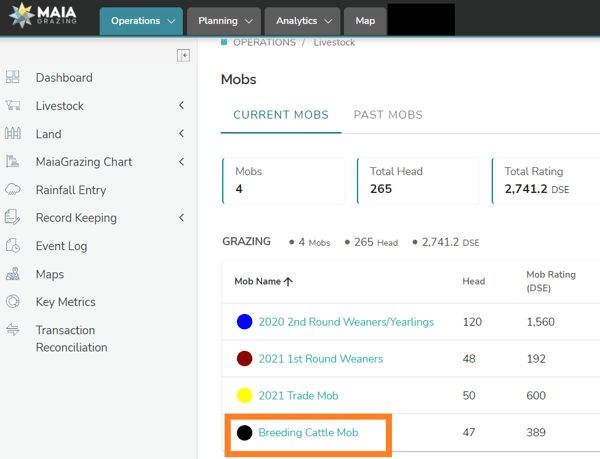Click the Land fence icon

[x=13, y=134]
